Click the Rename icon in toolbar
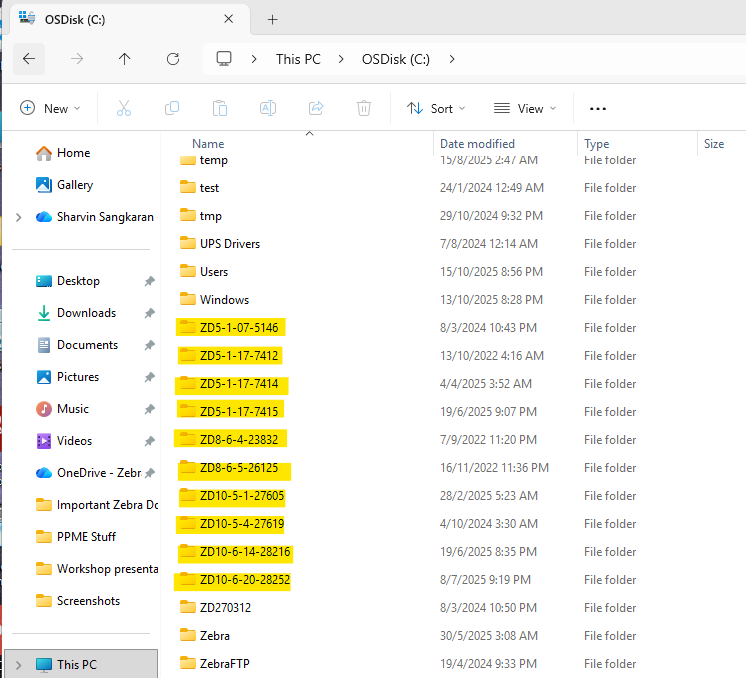Image resolution: width=746 pixels, height=678 pixels. point(268,108)
